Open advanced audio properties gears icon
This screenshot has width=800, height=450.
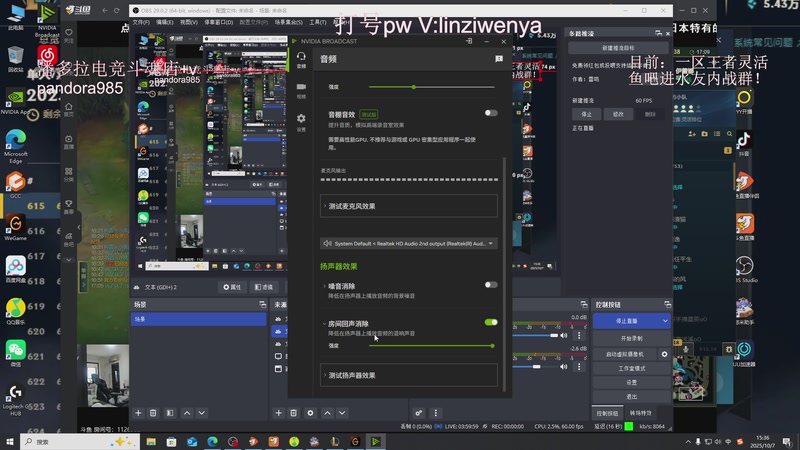[418, 413]
